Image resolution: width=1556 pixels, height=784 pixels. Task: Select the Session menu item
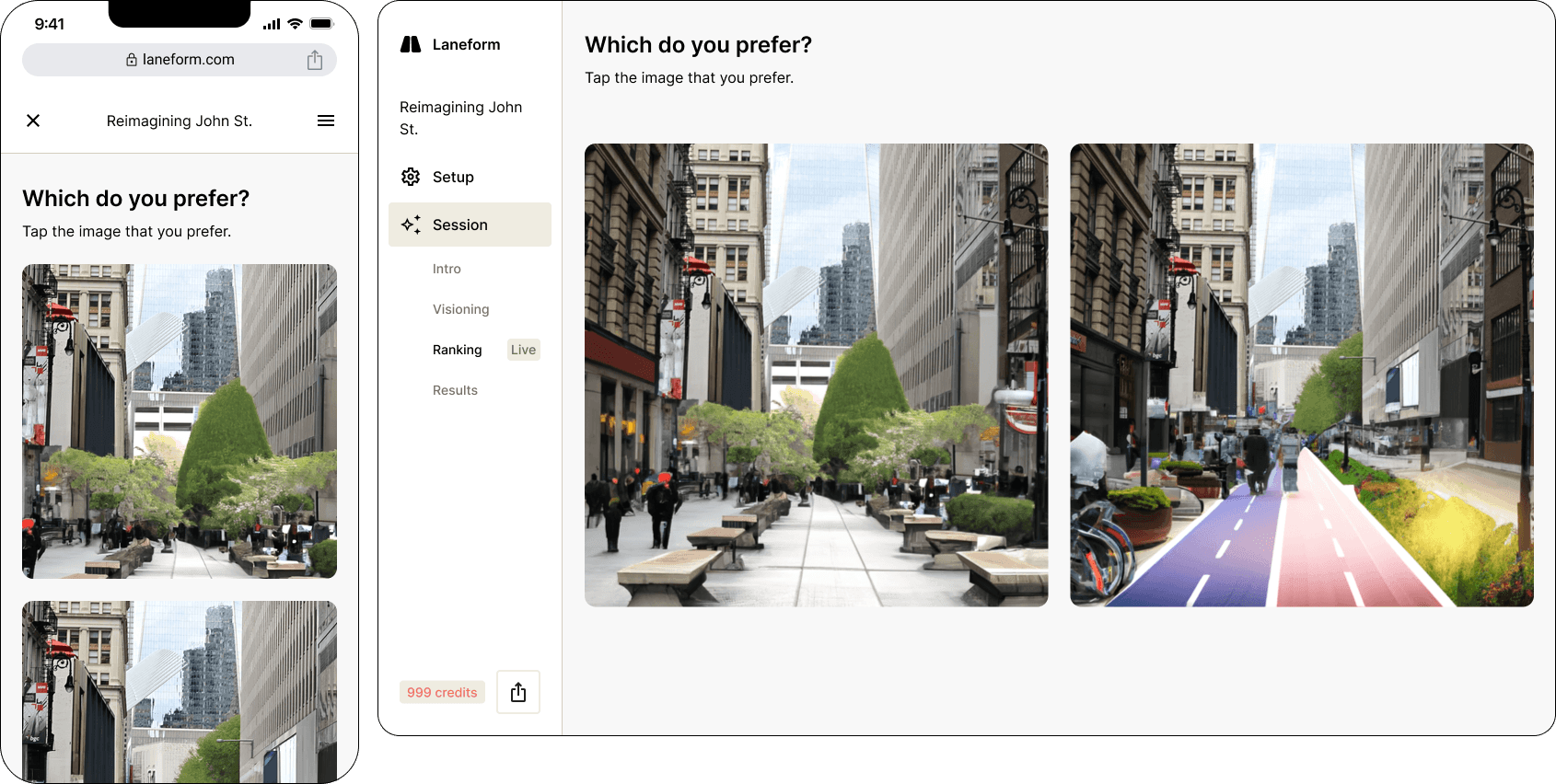tap(470, 225)
